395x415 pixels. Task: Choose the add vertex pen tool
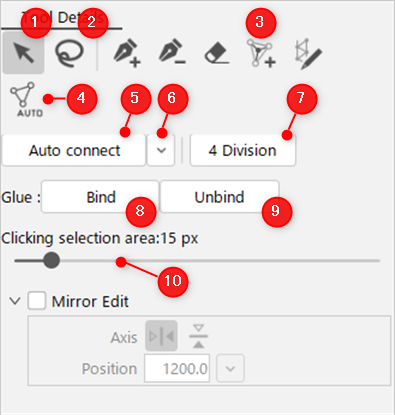pyautogui.click(x=127, y=53)
